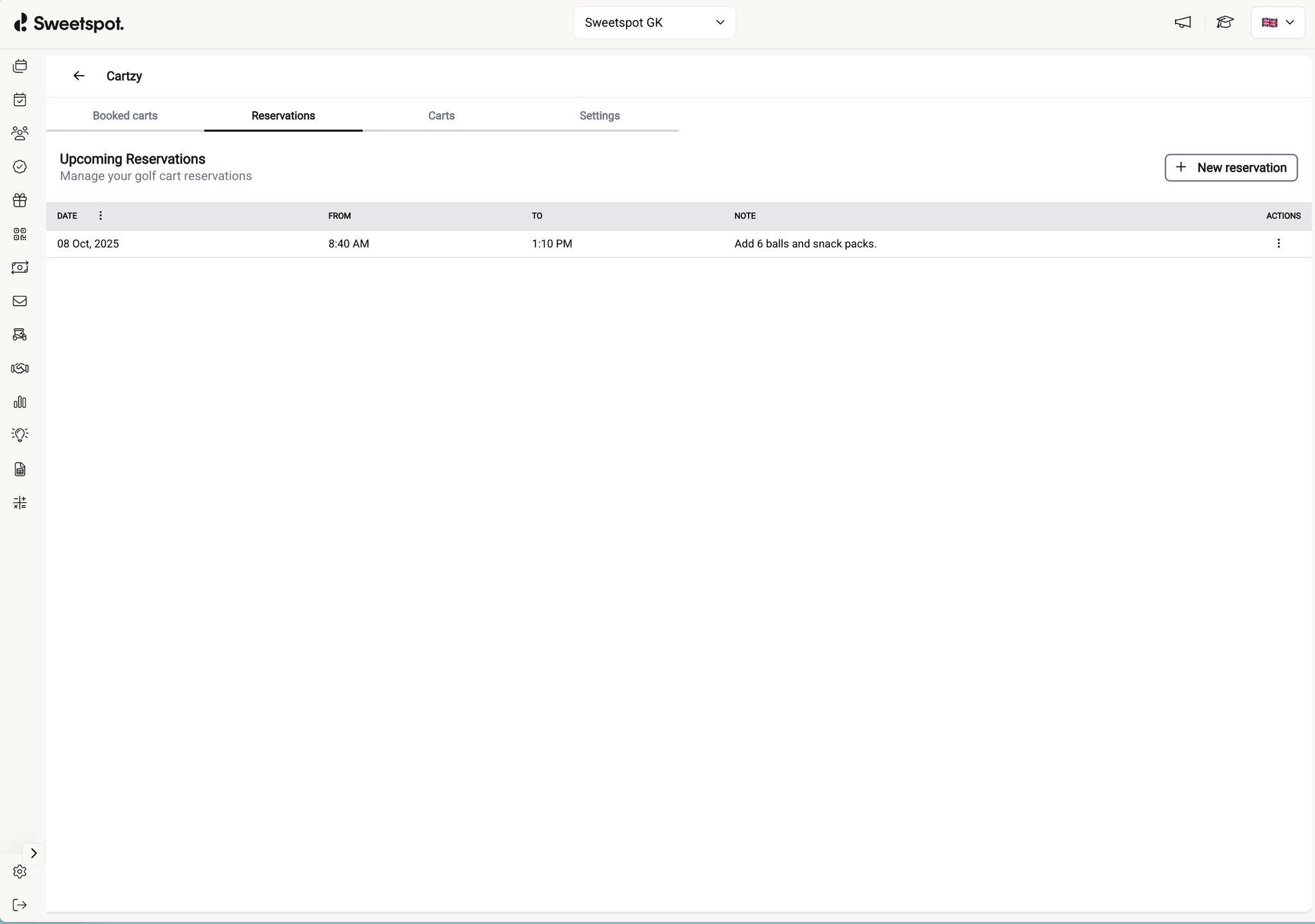The width and height of the screenshot is (1315, 924).
Task: Open the Sweetspot GK club selector
Action: click(653, 22)
